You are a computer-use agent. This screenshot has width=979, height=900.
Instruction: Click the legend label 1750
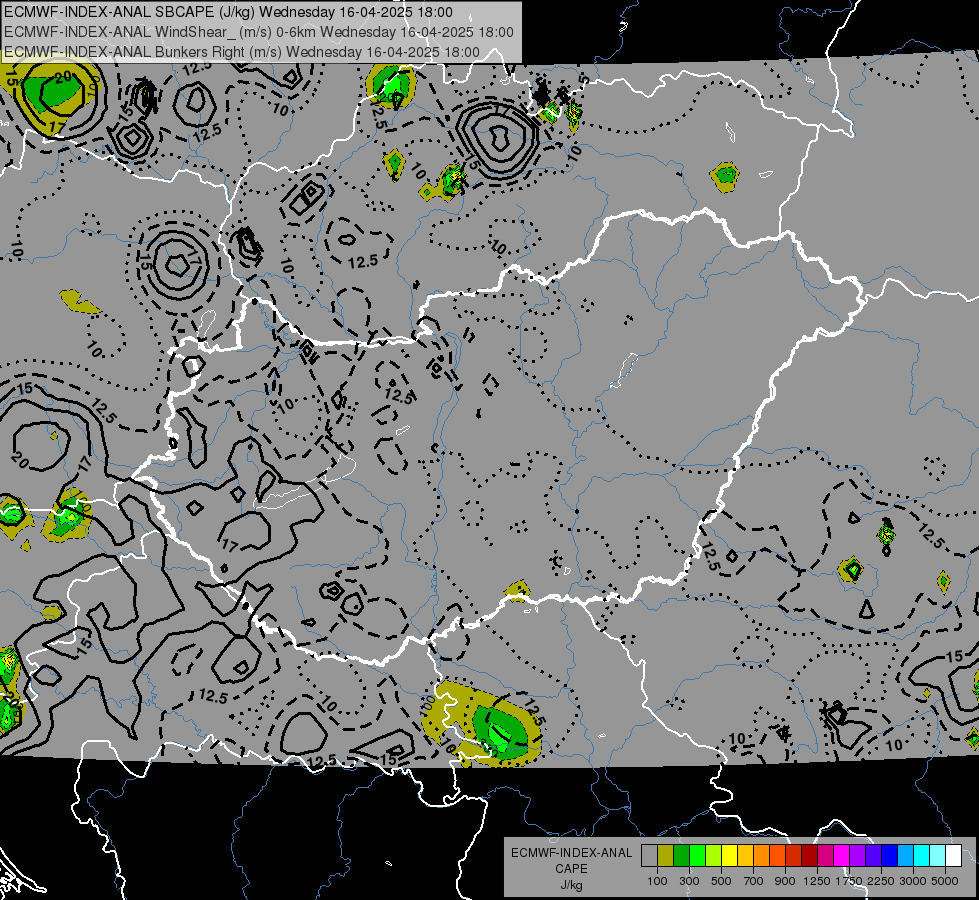849,881
